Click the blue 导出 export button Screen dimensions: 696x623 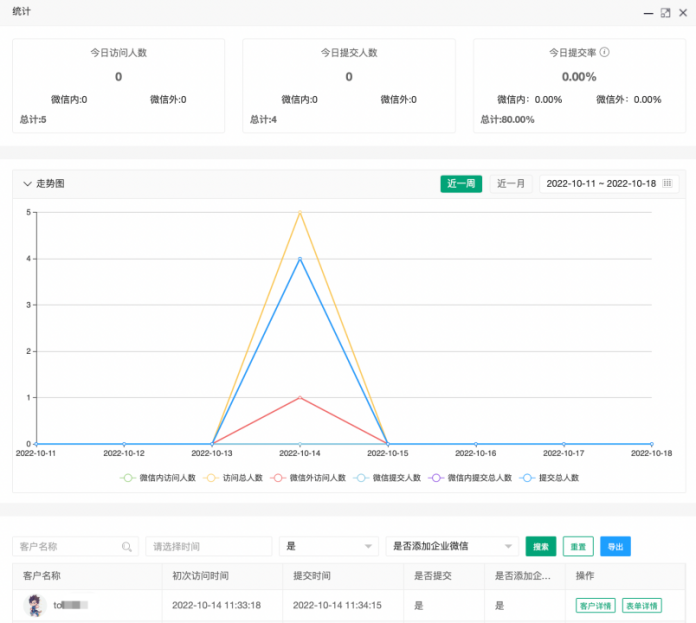(x=615, y=547)
